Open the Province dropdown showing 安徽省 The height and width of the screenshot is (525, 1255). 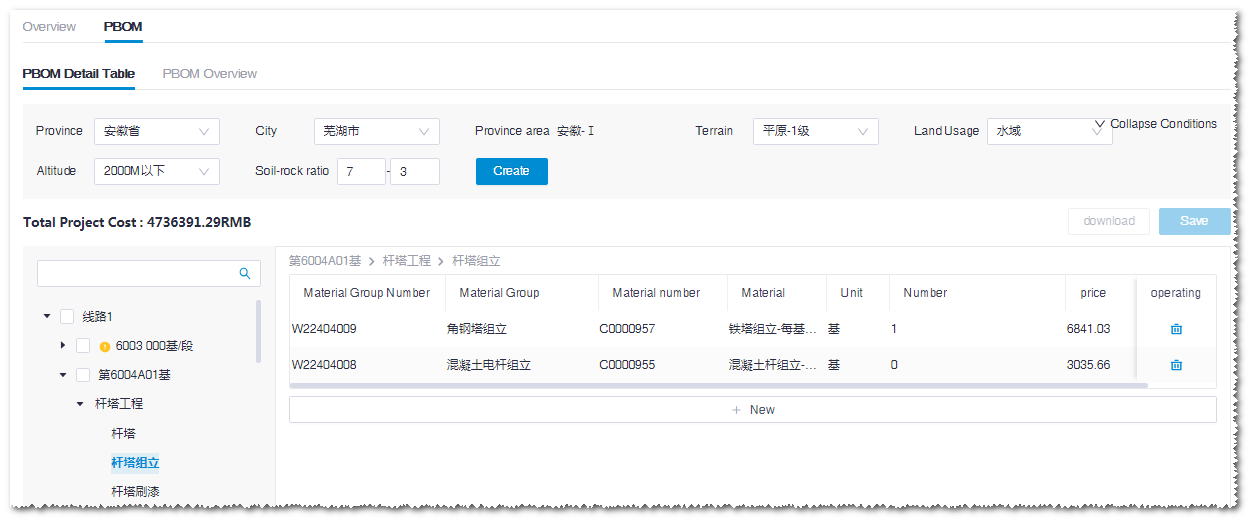(x=157, y=131)
